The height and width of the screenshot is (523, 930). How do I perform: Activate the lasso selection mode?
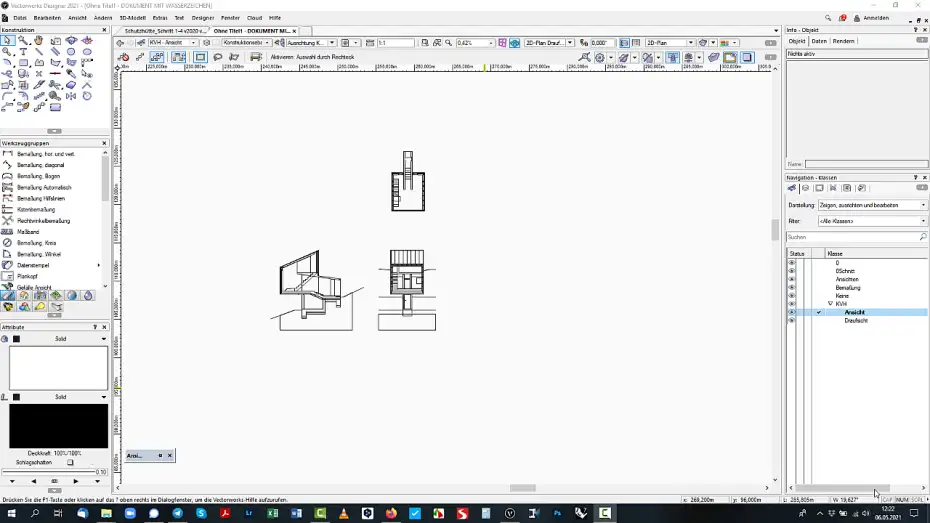[218, 57]
